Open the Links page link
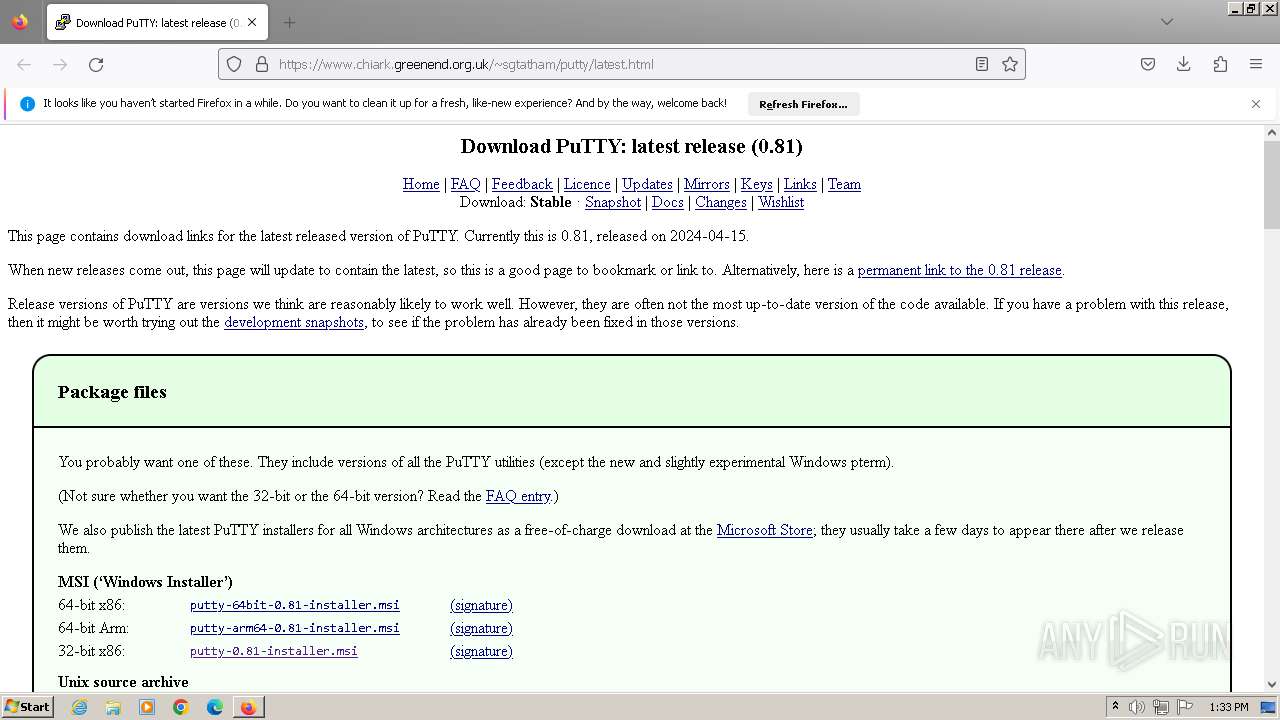Viewport: 1280px width, 720px height. 800,184
